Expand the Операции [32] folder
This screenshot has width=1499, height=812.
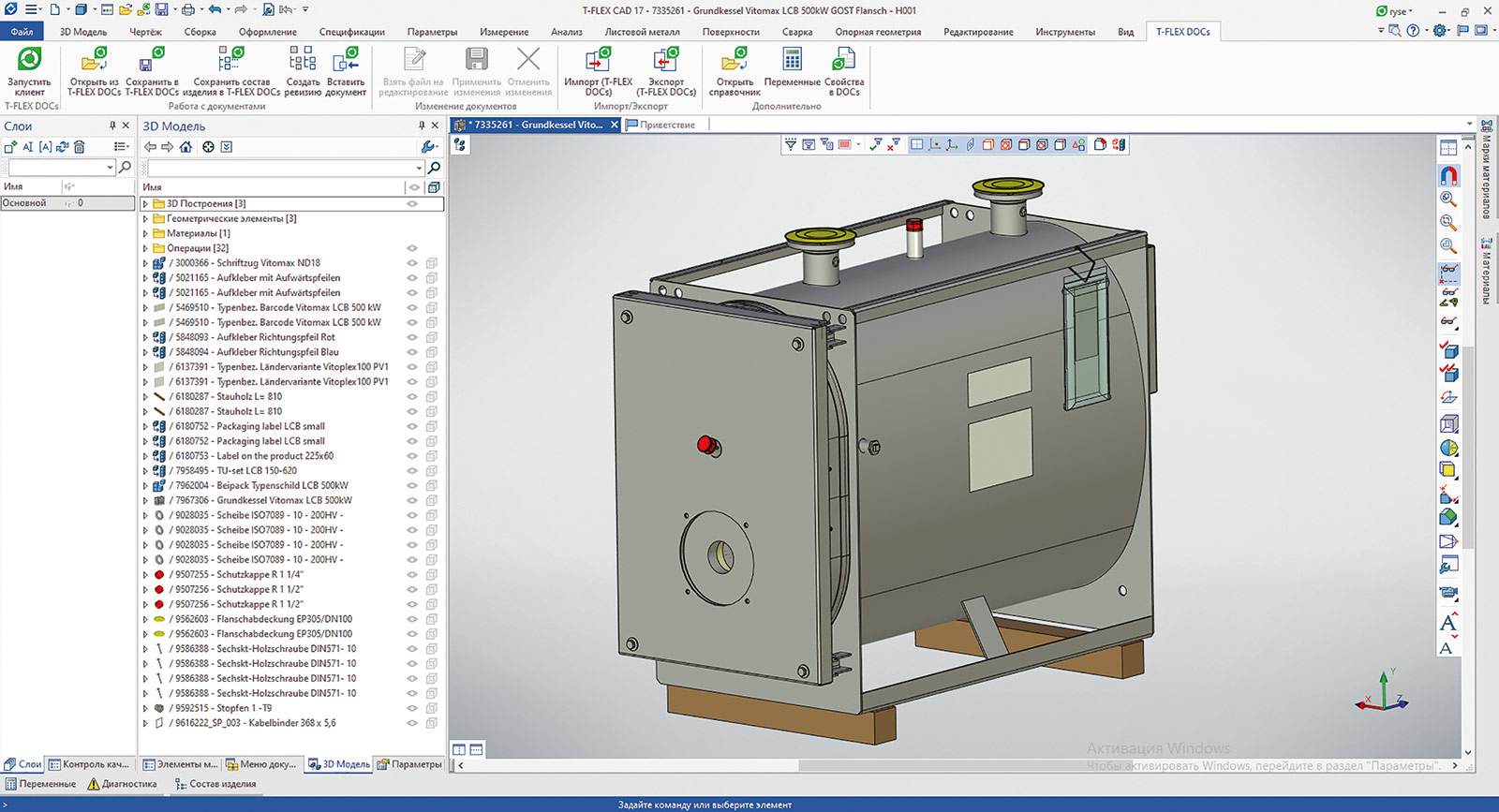pos(146,248)
